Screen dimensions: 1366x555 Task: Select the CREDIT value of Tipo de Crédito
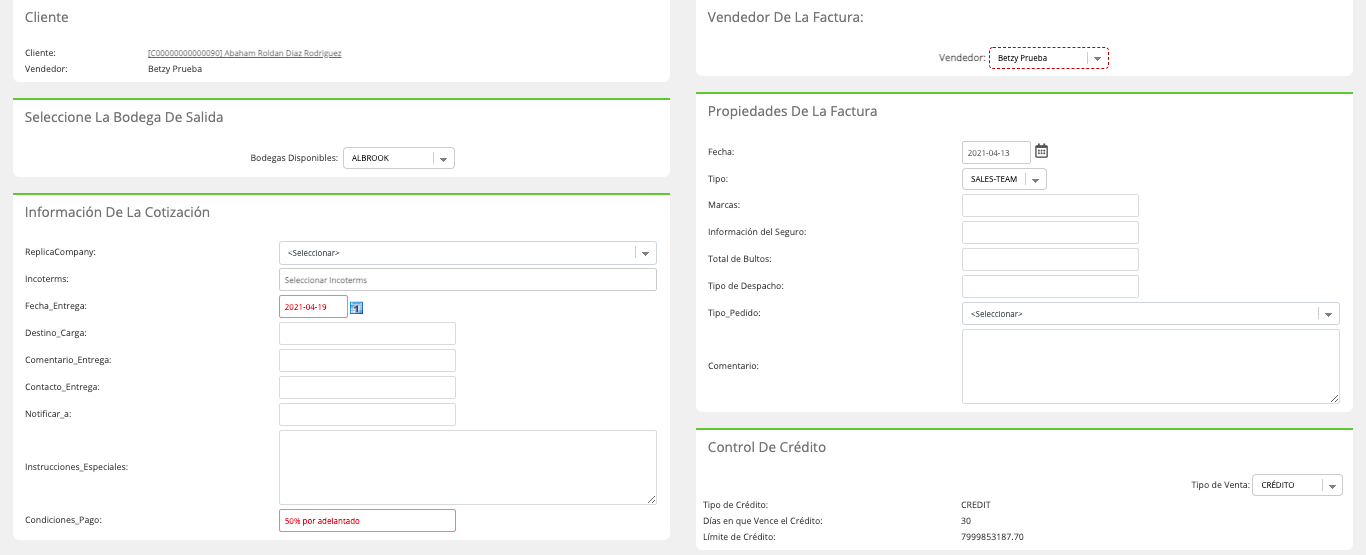tap(976, 505)
